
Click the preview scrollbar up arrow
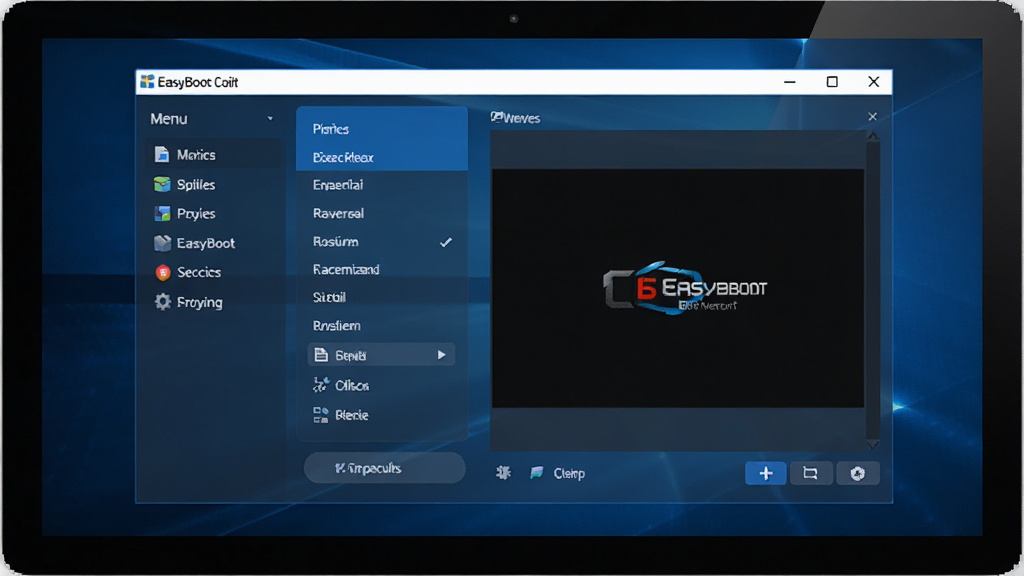pos(872,136)
